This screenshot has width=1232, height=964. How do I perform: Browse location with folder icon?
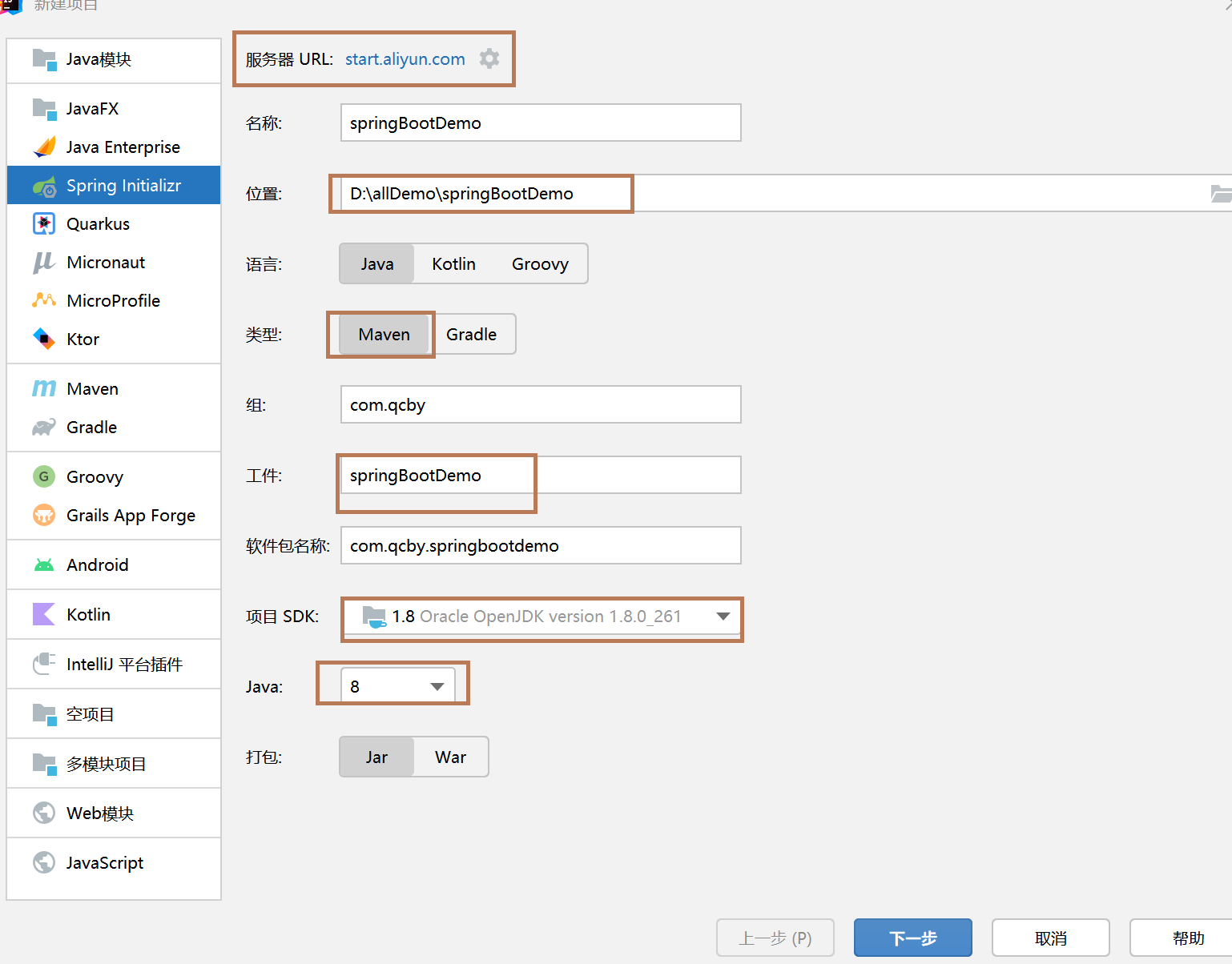[1221, 194]
